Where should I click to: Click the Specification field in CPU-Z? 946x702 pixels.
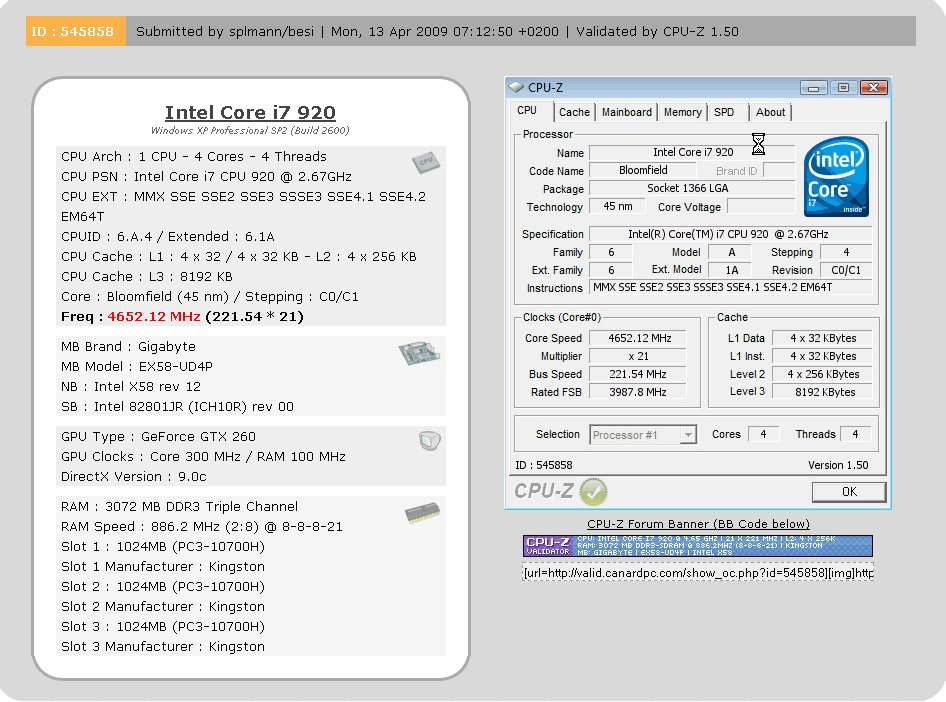point(730,234)
